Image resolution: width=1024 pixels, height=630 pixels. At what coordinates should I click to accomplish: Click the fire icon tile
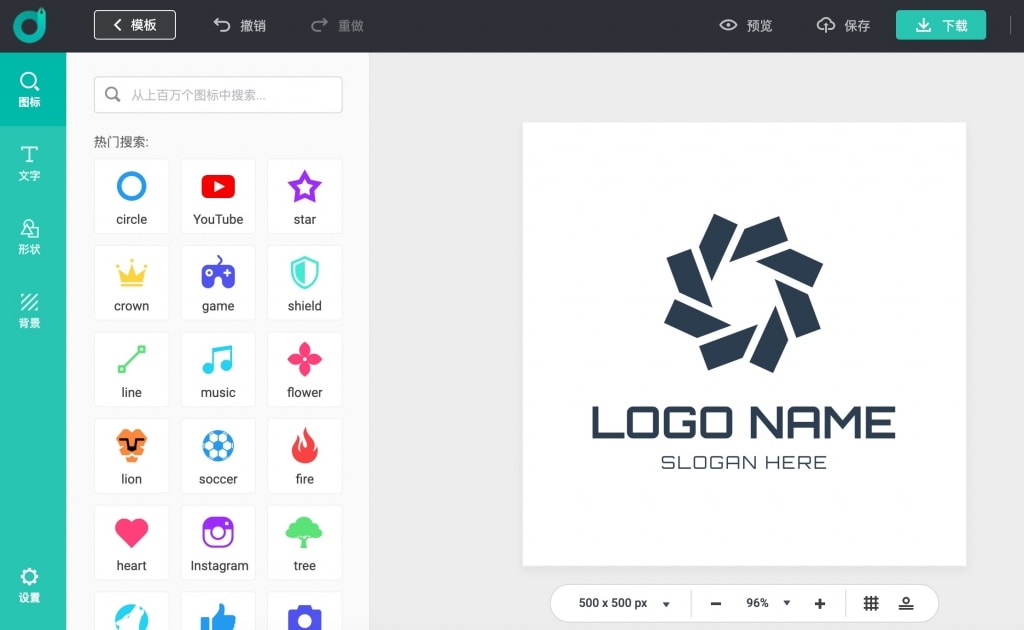click(304, 456)
